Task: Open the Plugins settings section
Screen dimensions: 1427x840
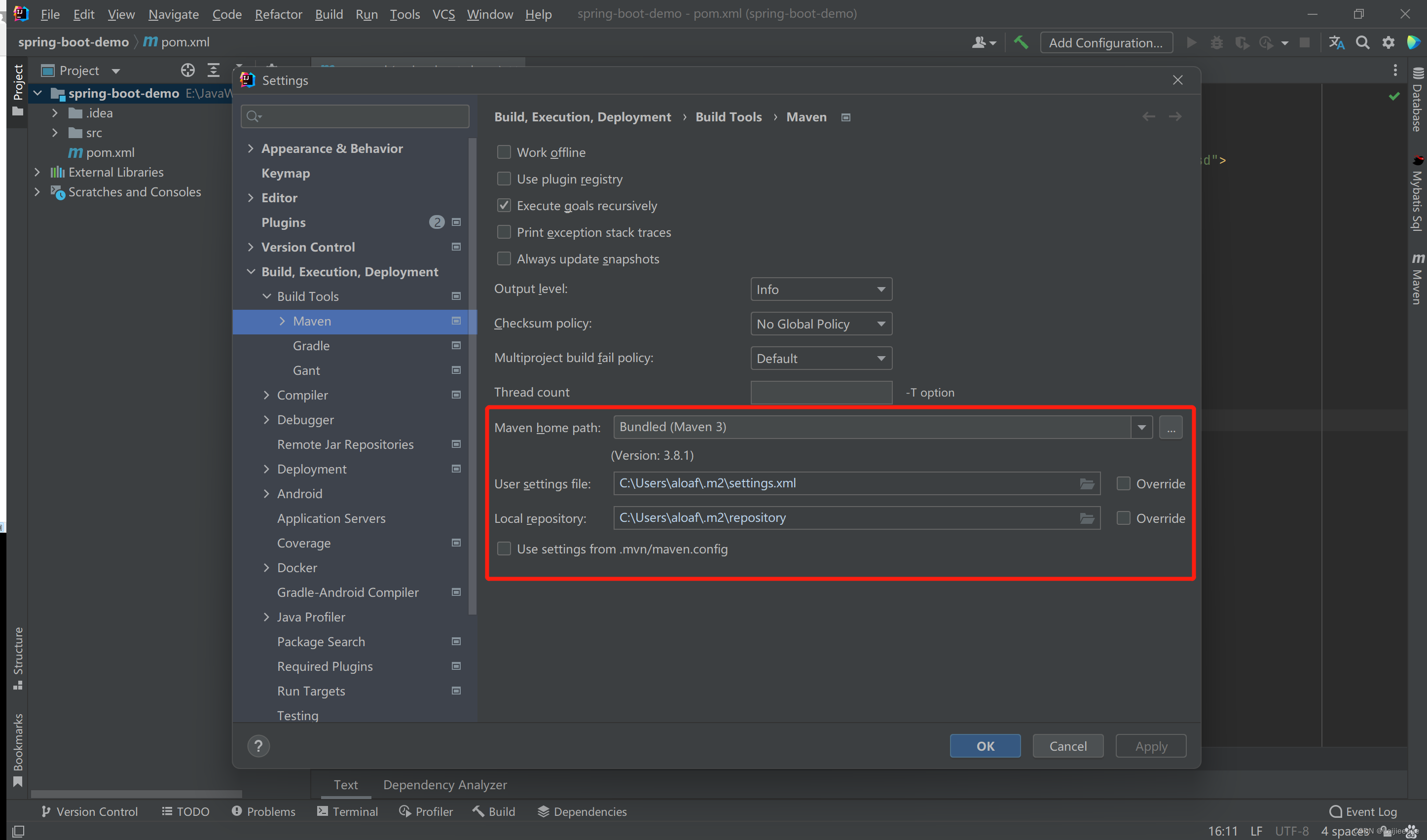Action: 283,222
